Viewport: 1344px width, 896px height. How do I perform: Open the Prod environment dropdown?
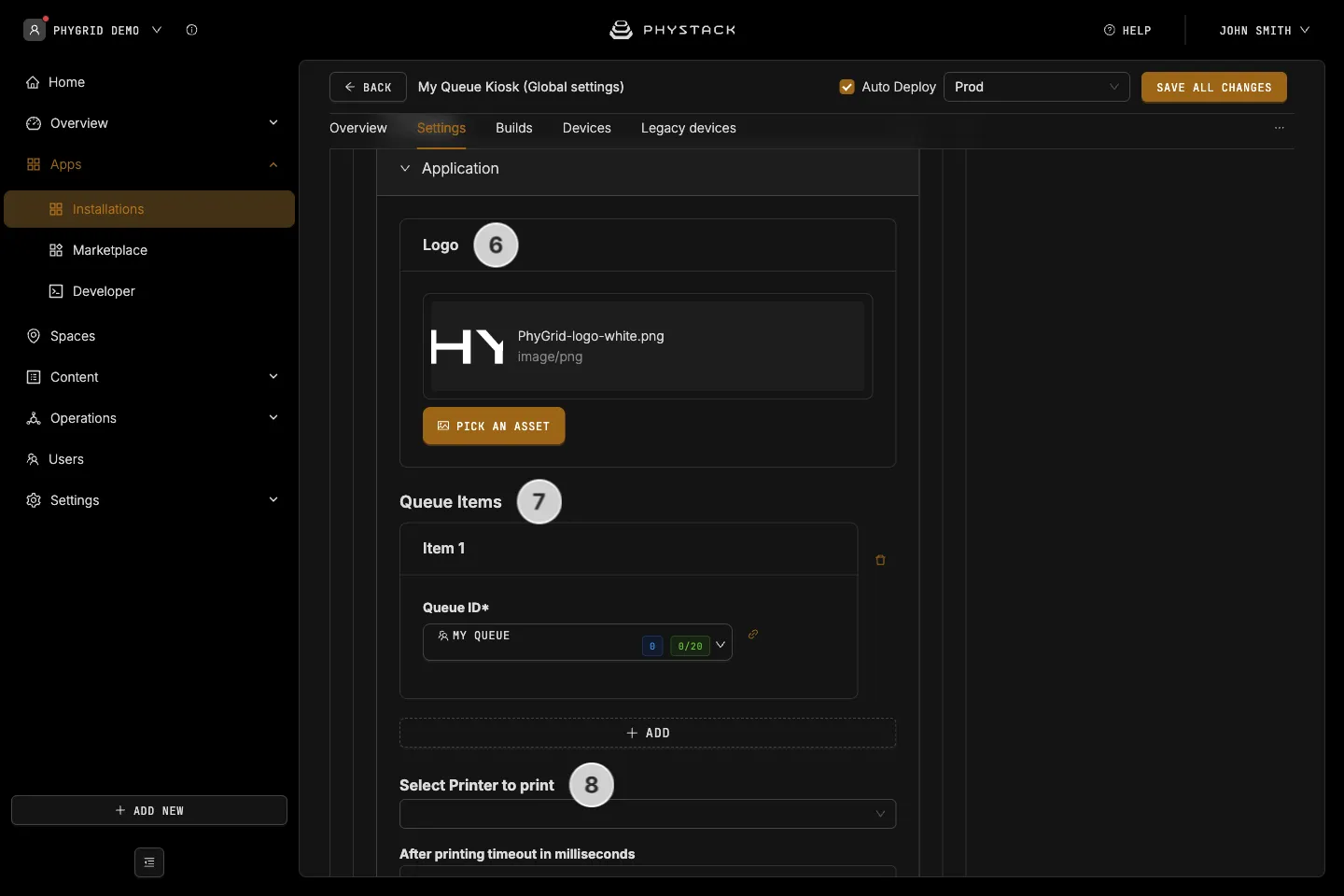pos(1037,87)
